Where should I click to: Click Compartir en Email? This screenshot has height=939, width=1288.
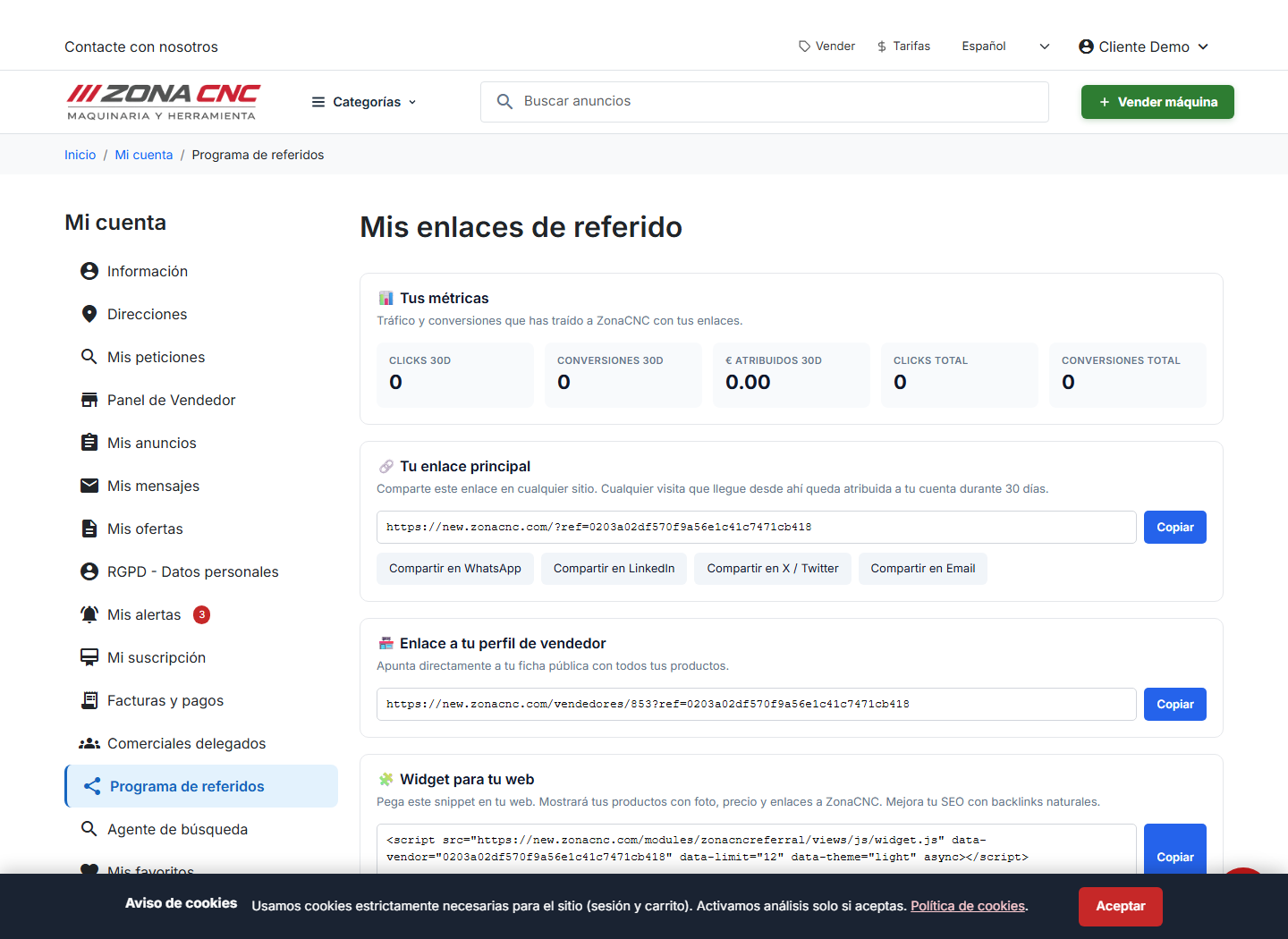(923, 569)
